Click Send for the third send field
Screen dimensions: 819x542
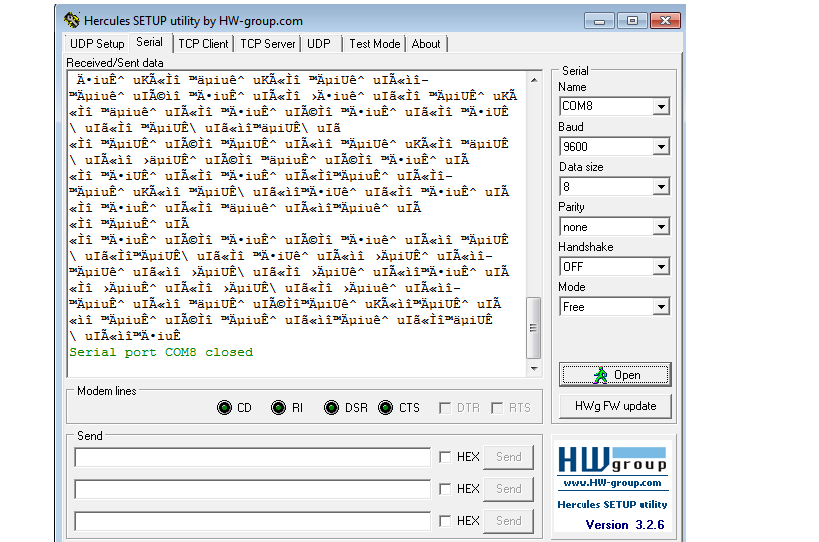(x=508, y=521)
